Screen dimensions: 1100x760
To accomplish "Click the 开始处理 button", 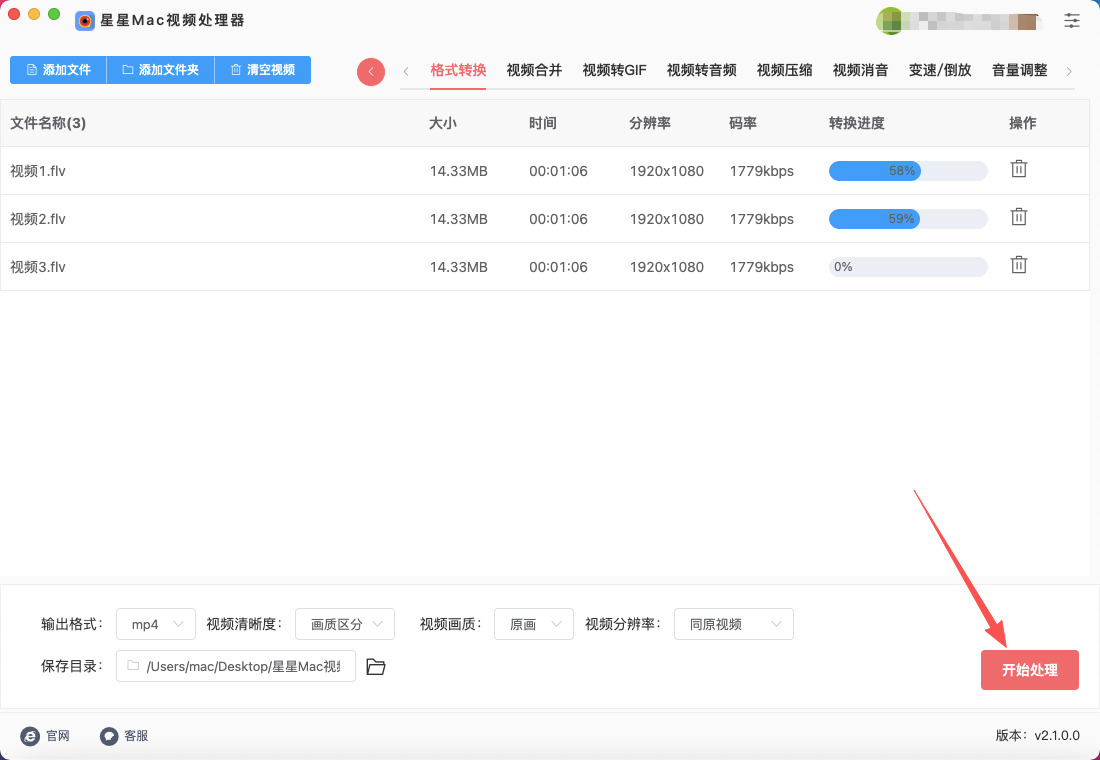I will [x=1029, y=670].
